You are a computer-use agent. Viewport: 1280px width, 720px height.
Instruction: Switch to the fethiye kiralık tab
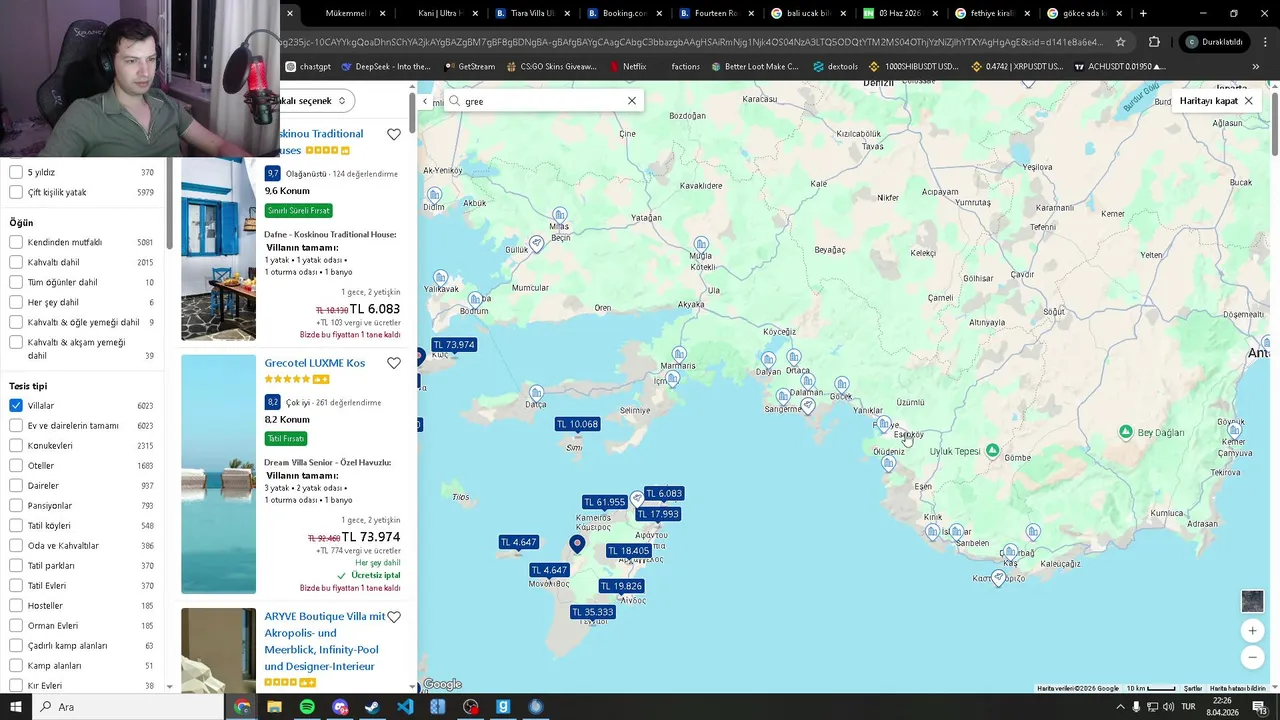click(992, 14)
